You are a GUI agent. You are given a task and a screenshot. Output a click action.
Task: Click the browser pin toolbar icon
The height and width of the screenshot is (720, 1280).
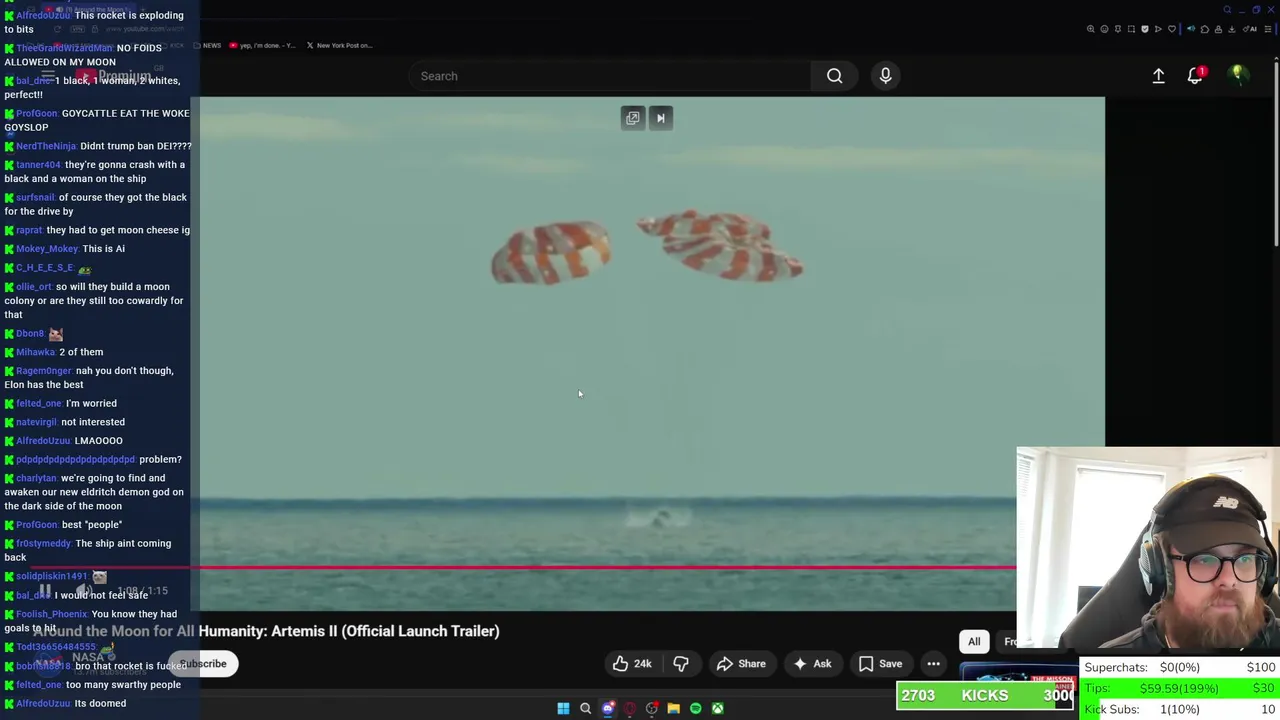click(1118, 29)
